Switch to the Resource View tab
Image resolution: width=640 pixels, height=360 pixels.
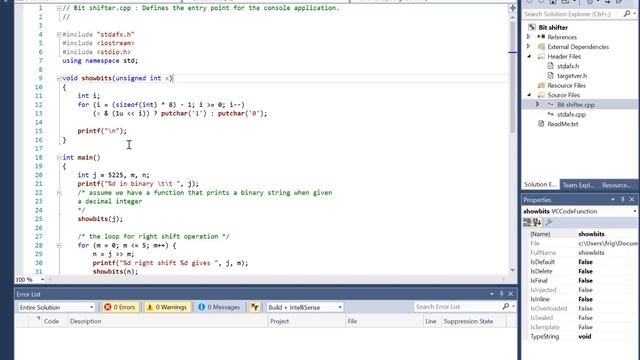pyautogui.click(x=617, y=185)
